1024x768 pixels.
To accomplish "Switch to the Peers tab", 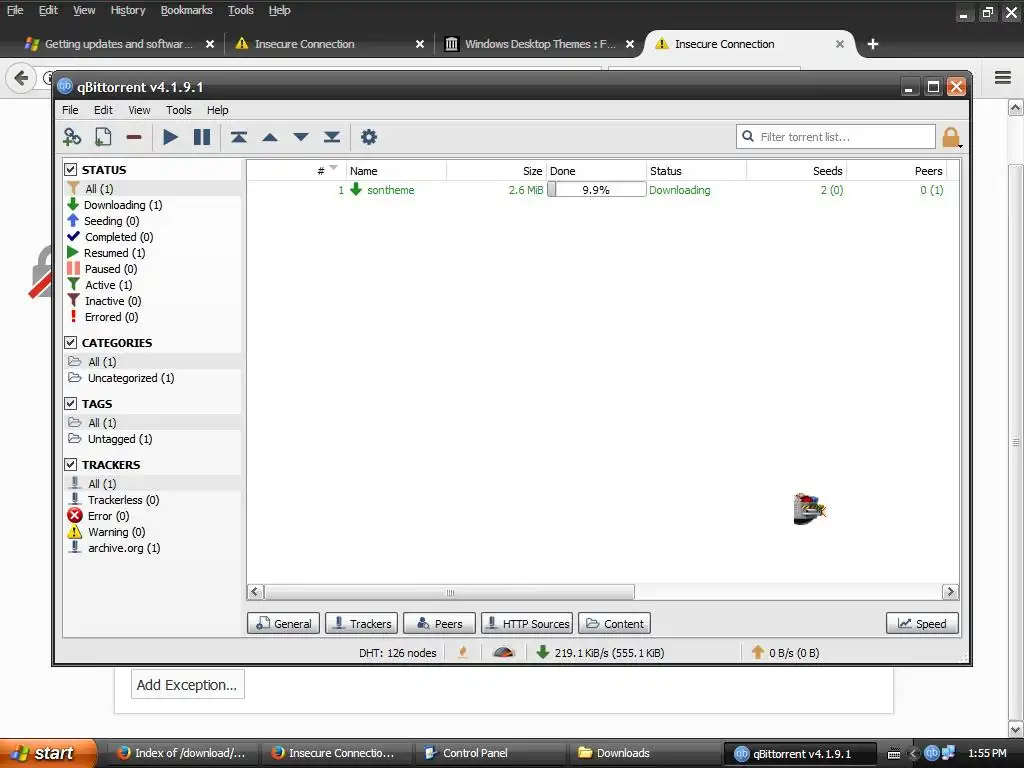I will tap(439, 623).
